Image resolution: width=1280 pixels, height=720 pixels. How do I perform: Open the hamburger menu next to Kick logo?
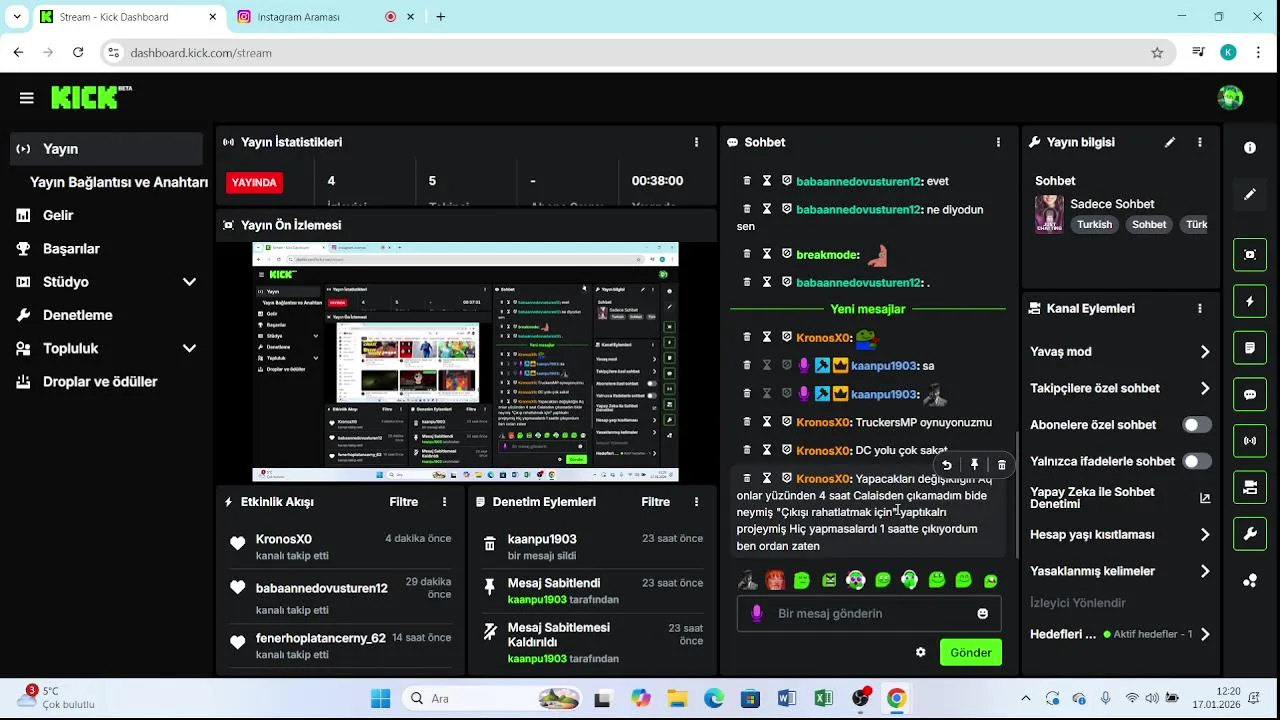tap(26, 97)
